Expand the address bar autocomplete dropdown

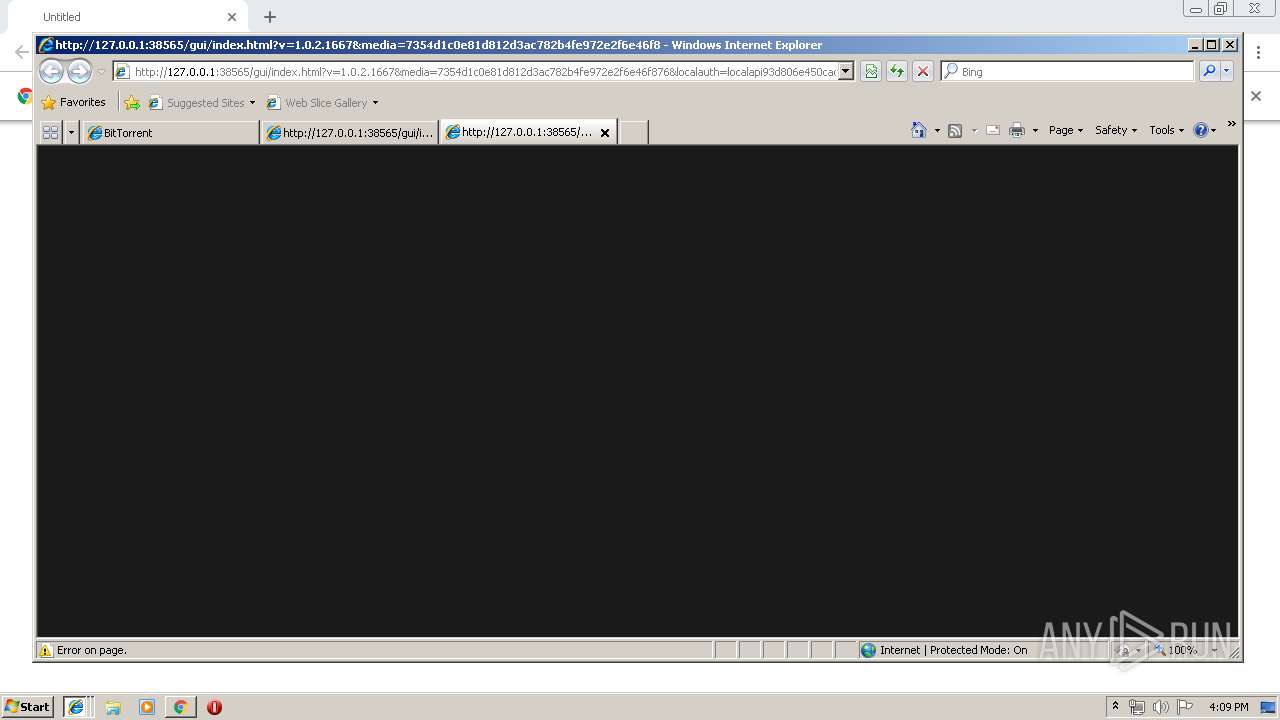tap(846, 72)
